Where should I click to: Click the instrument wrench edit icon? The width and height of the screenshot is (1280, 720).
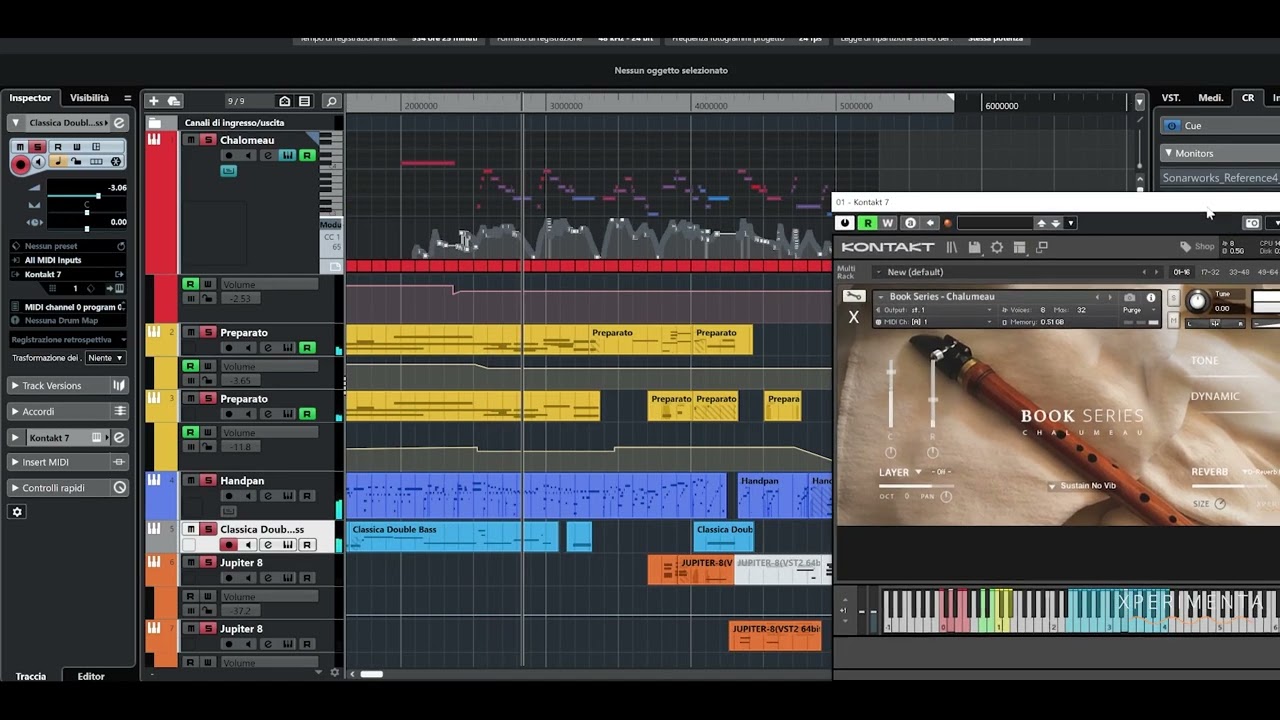click(x=853, y=297)
